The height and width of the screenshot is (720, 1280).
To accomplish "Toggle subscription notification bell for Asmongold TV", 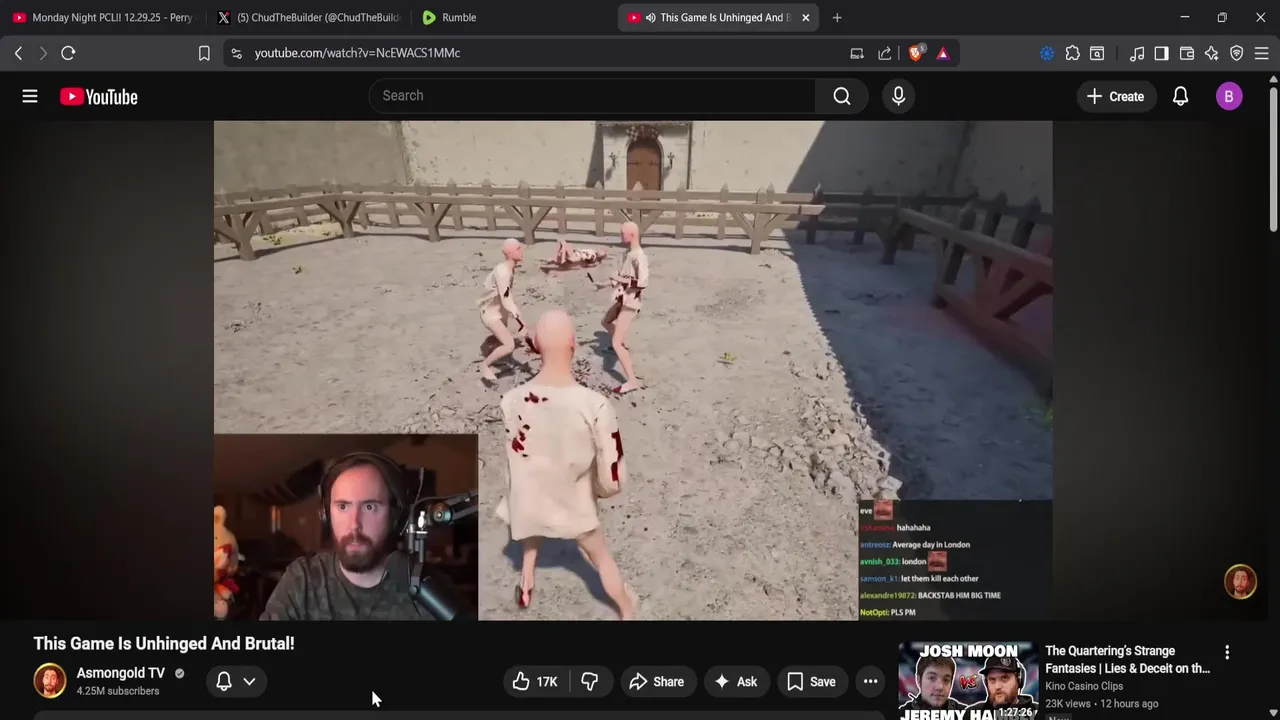I will click(x=224, y=681).
